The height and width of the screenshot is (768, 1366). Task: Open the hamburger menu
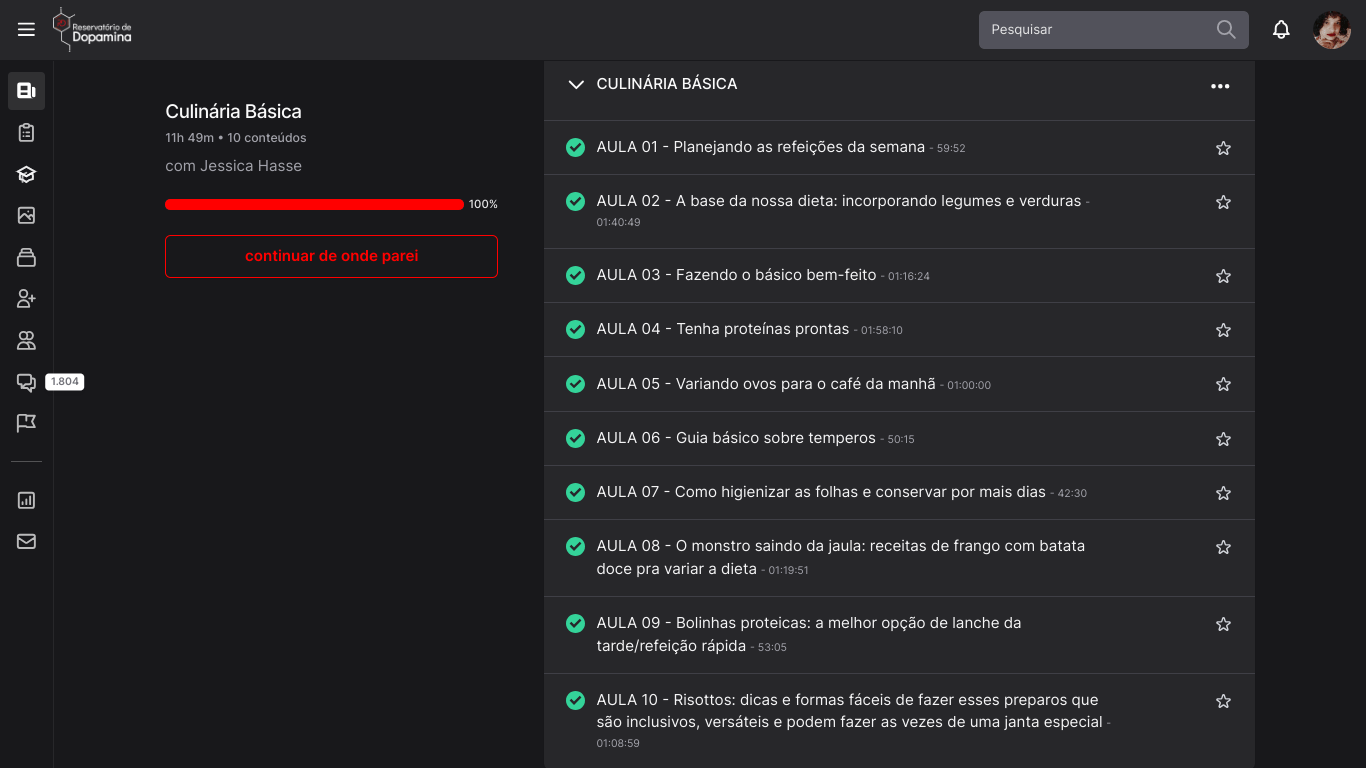pos(26,30)
